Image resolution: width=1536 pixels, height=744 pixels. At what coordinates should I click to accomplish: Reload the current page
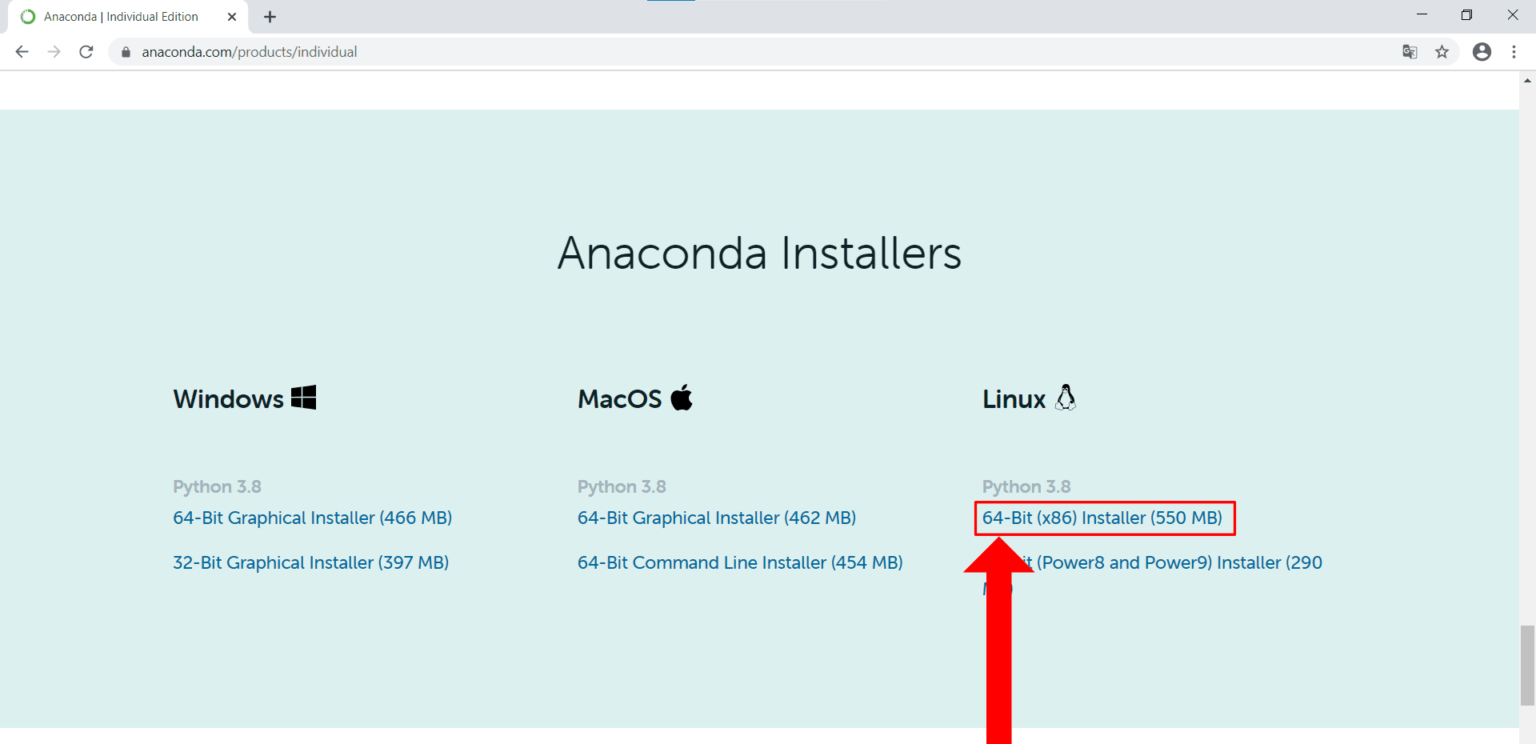point(86,51)
